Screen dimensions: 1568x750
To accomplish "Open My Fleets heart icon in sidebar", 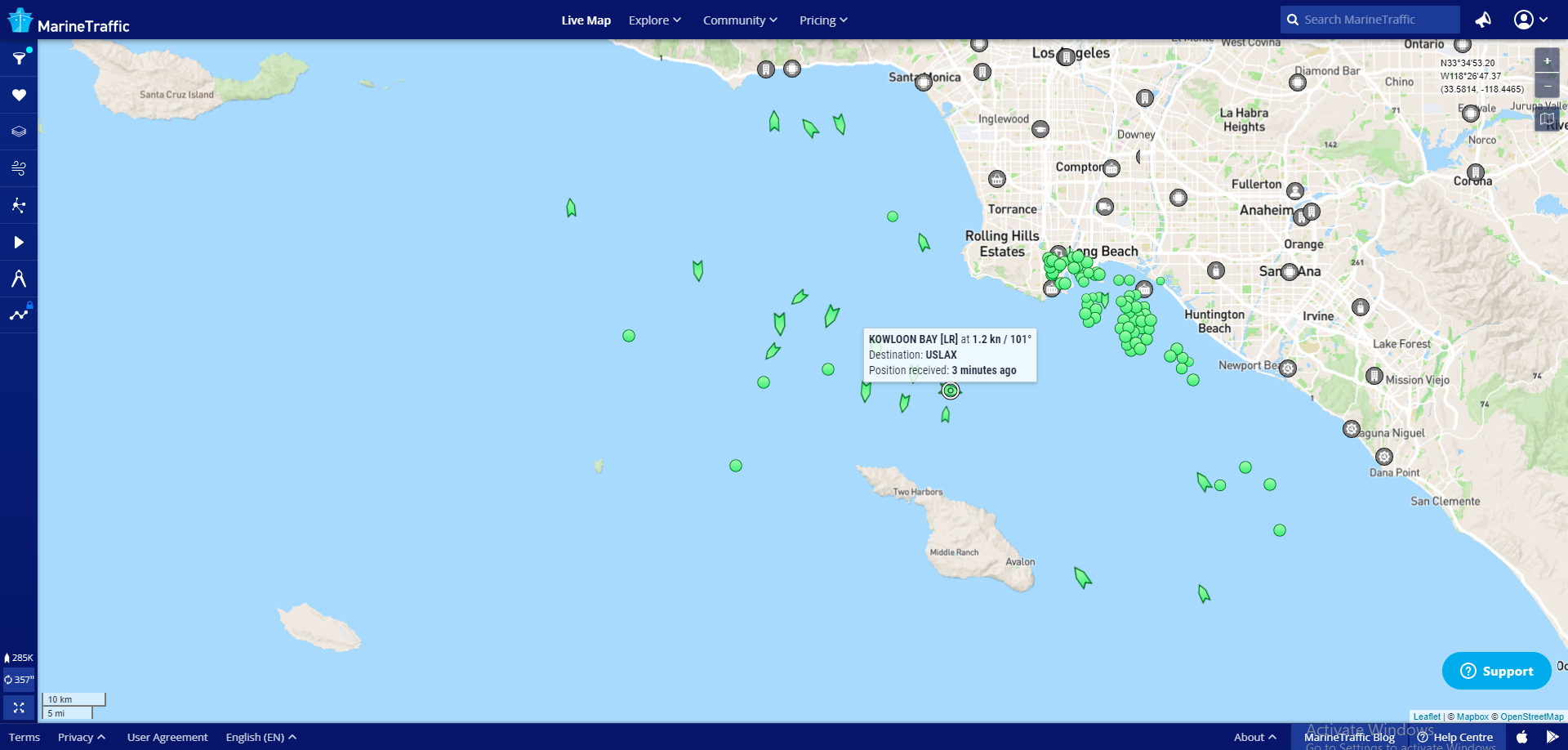I will tap(19, 96).
